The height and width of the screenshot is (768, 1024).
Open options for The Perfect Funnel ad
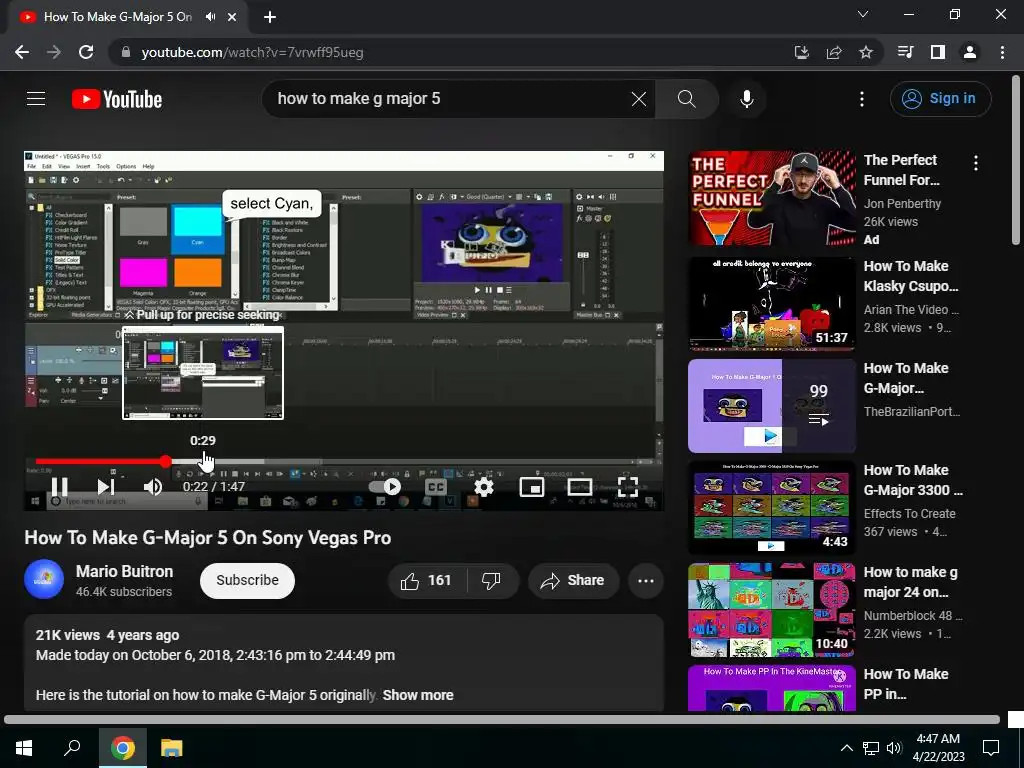pos(976,163)
